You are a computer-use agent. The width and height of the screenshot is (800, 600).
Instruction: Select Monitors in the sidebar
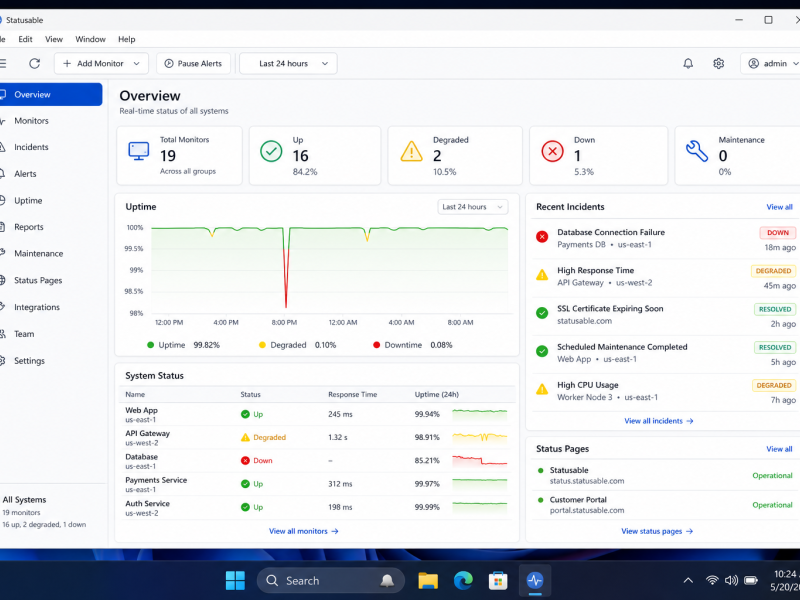pos(51,121)
